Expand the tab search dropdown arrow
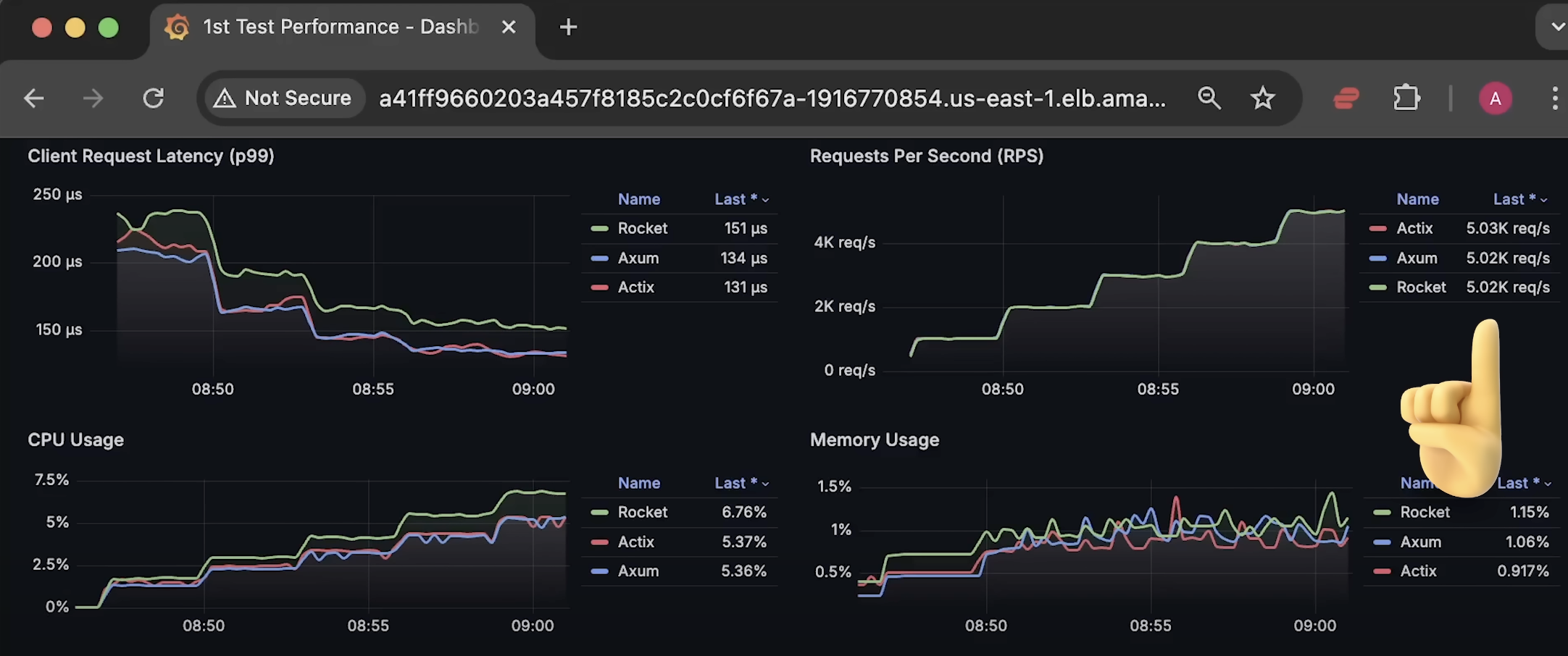Screen dimensions: 1568x656 coord(1556,27)
